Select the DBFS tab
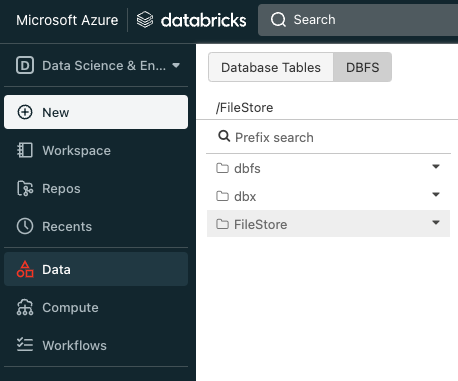The width and height of the screenshot is (458, 381). pyautogui.click(x=362, y=67)
